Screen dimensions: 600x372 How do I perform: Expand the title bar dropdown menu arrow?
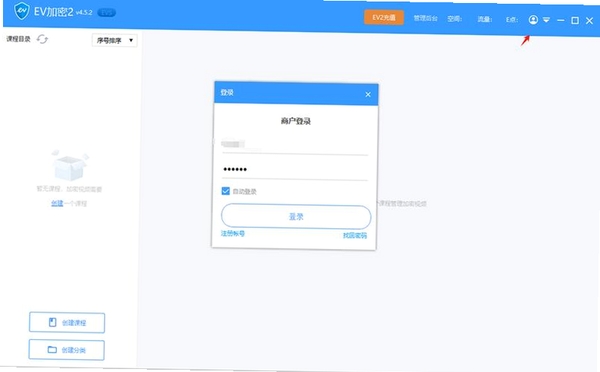(546, 20)
